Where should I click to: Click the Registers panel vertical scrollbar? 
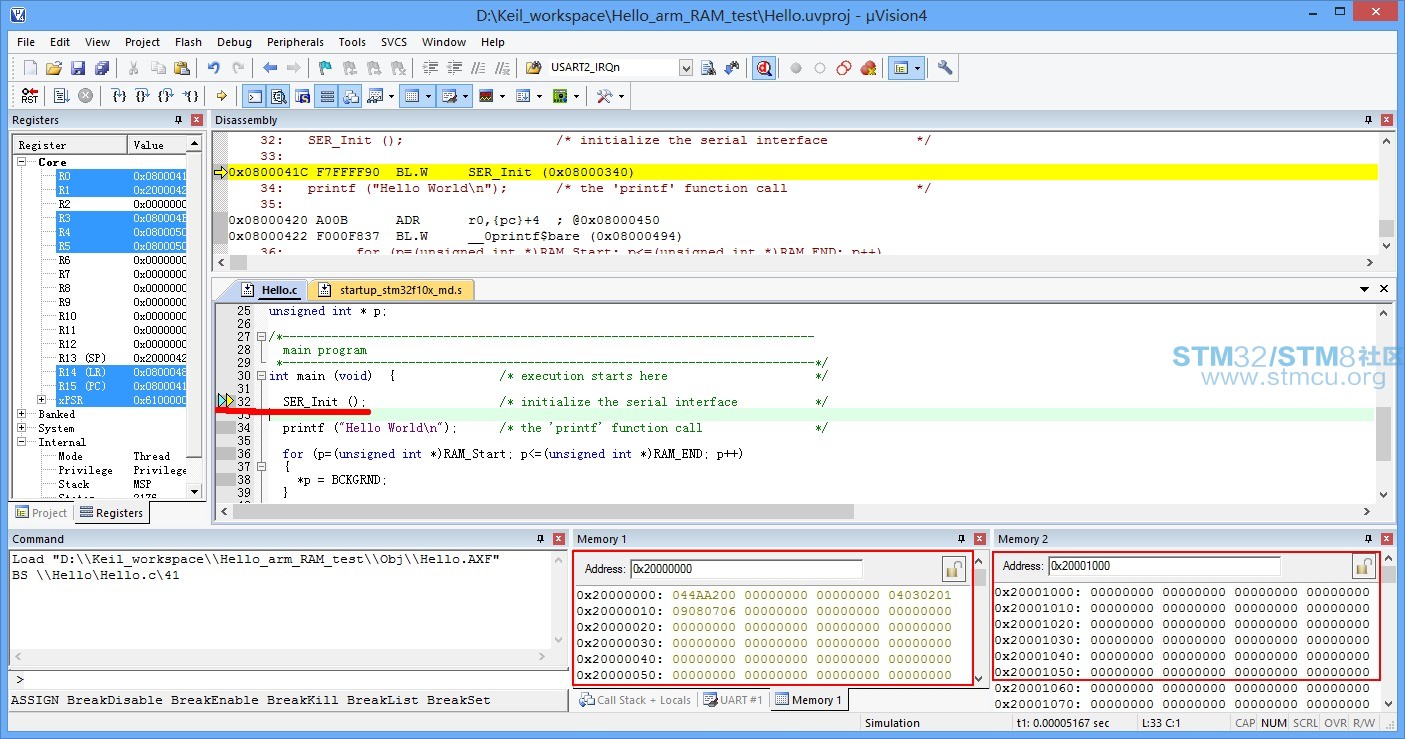coord(195,317)
